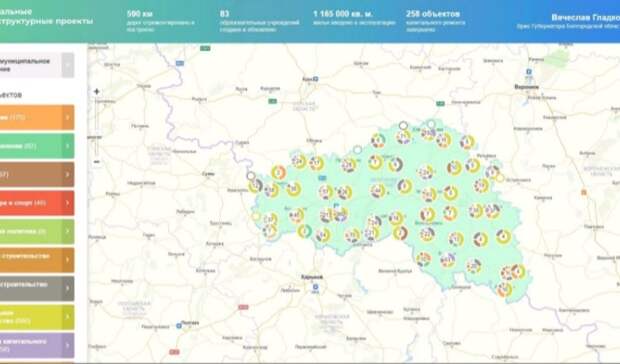Toggle the light green policy category (3) layer
The image size is (620, 364).
pyautogui.click(x=37, y=231)
